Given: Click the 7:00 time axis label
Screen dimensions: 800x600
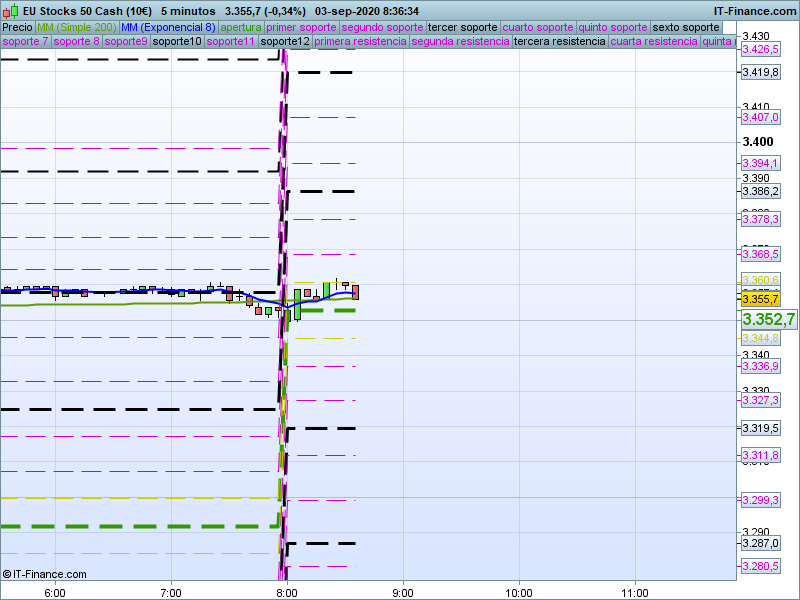Looking at the screenshot, I should 170,593.
